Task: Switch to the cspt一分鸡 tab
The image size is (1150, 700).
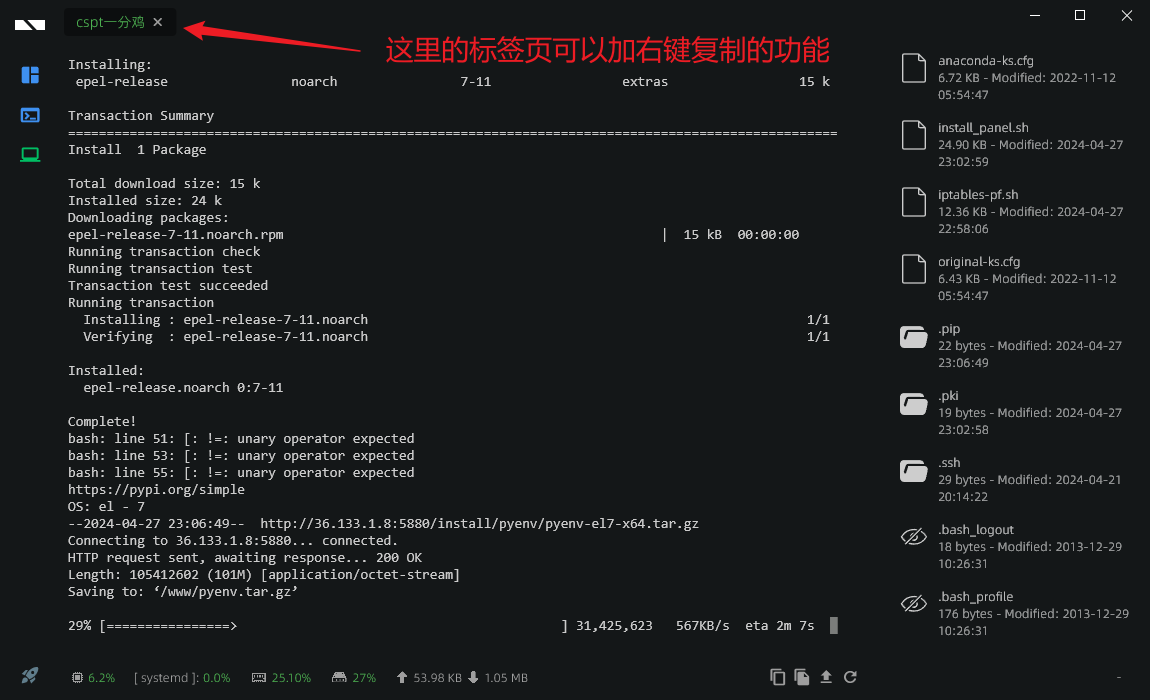Action: (x=110, y=23)
